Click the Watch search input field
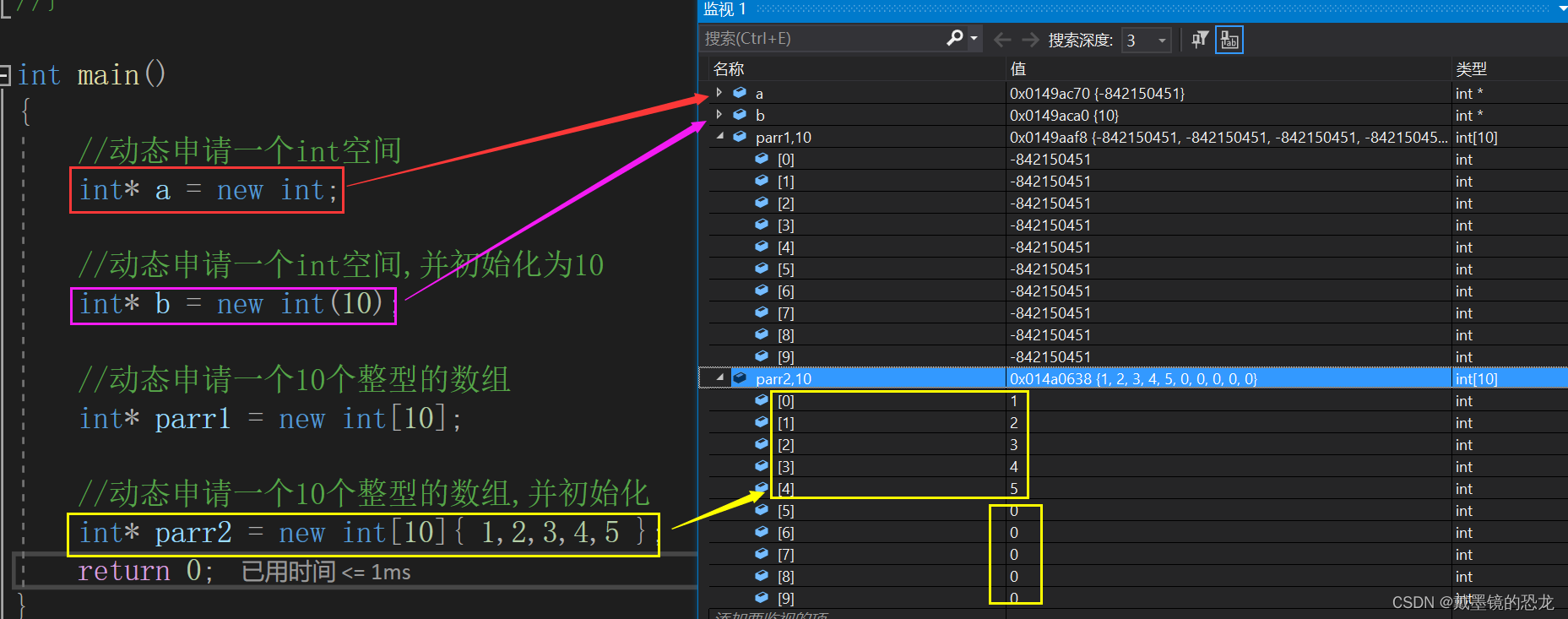Screen dimensions: 1568x619 823,38
